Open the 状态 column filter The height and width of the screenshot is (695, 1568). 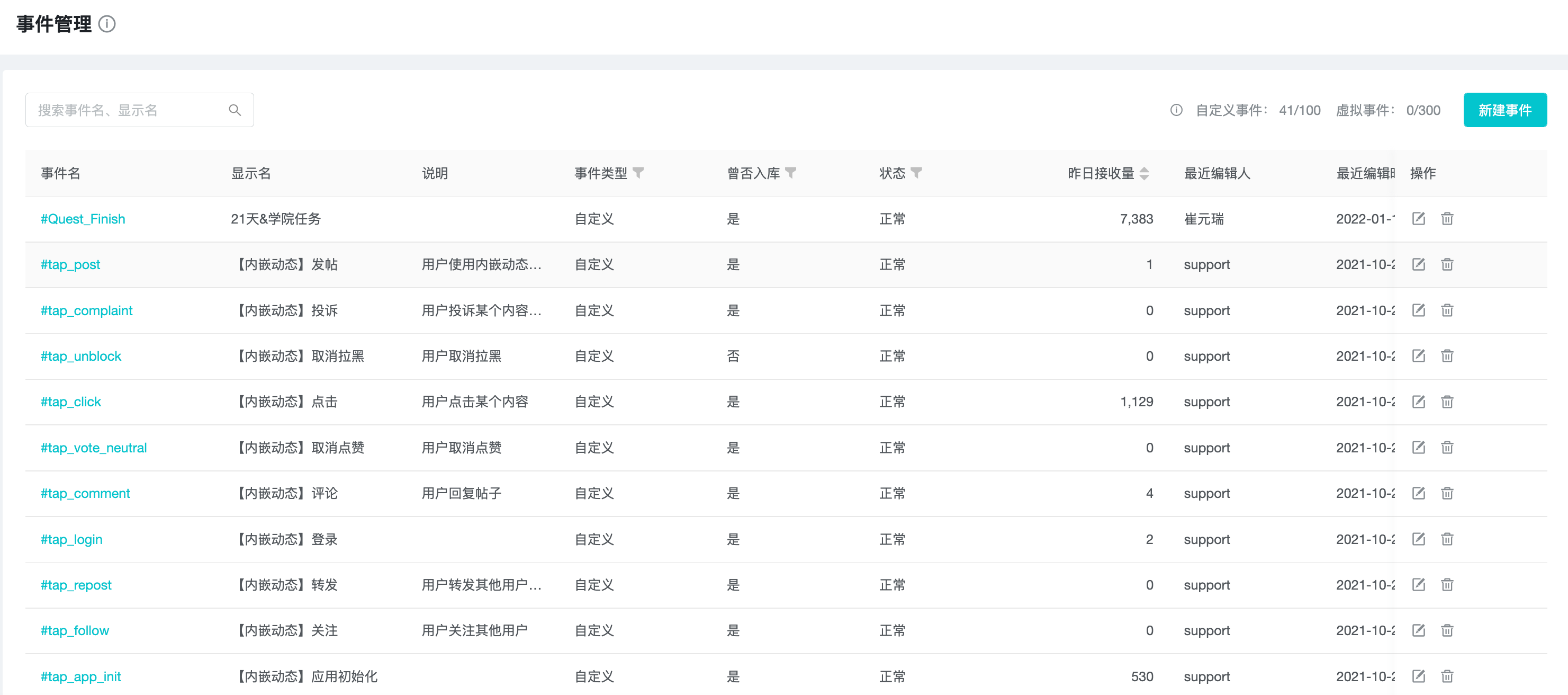click(916, 173)
